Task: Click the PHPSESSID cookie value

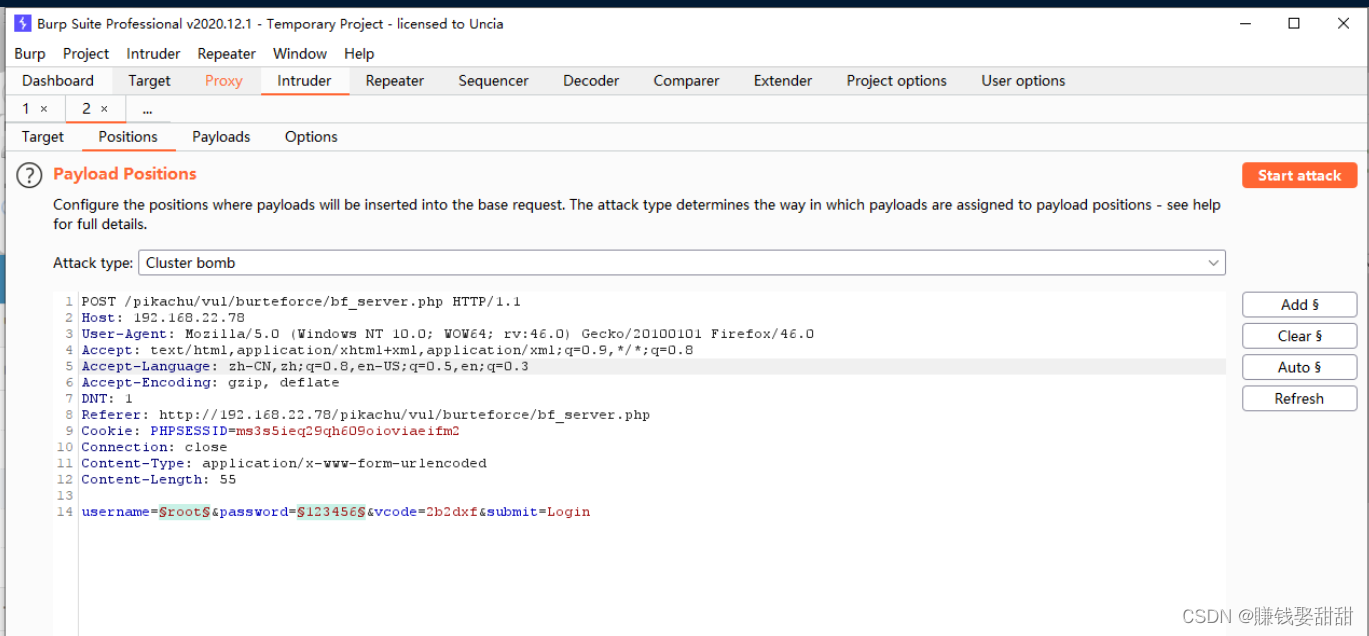Action: (x=348, y=431)
